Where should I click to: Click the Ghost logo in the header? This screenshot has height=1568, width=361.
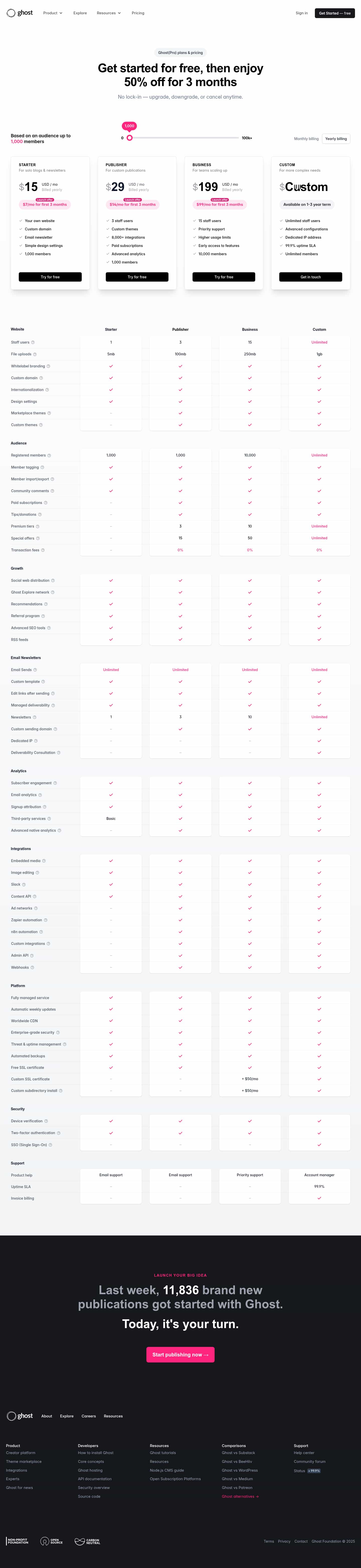(20, 13)
